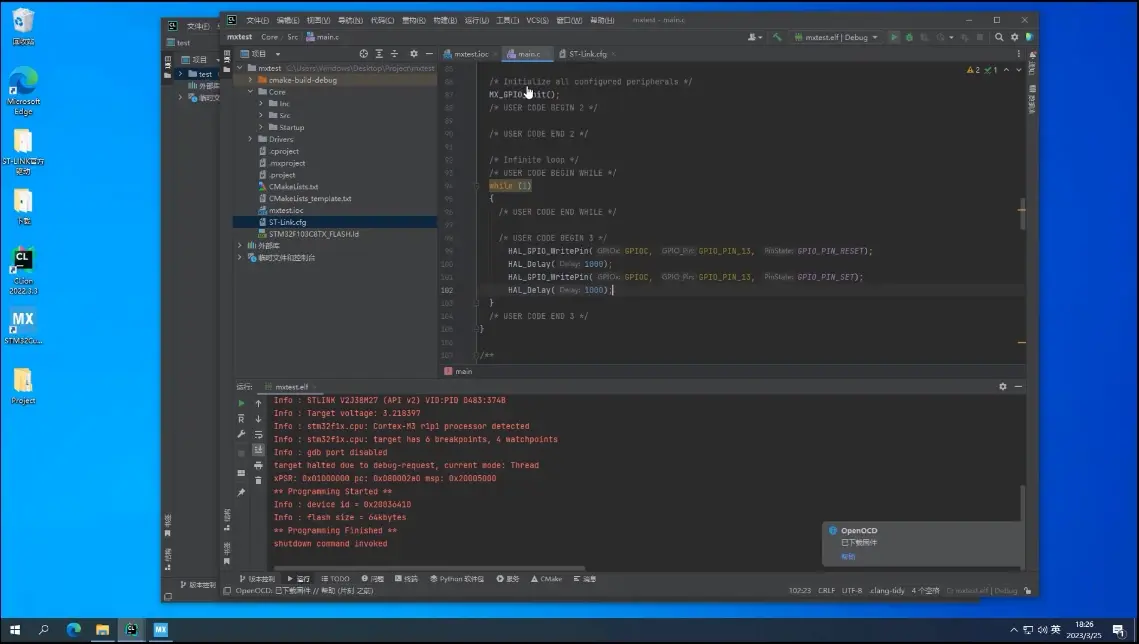Click the Build hammer icon
Image resolution: width=1139 pixels, height=644 pixels.
777,37
